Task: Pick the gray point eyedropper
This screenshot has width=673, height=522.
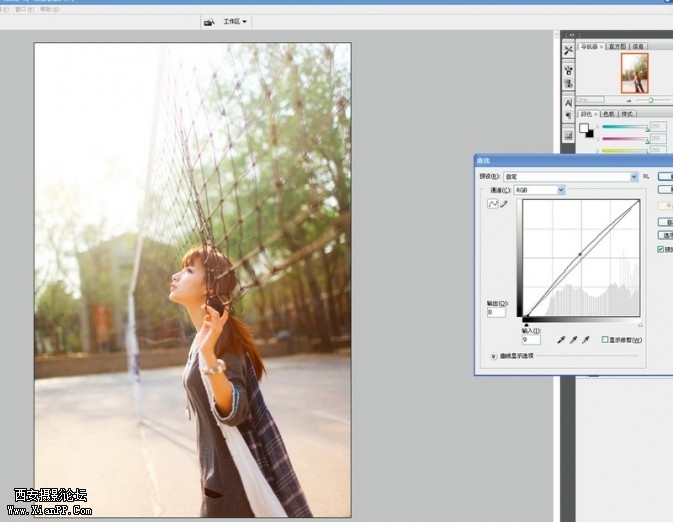Action: (573, 340)
